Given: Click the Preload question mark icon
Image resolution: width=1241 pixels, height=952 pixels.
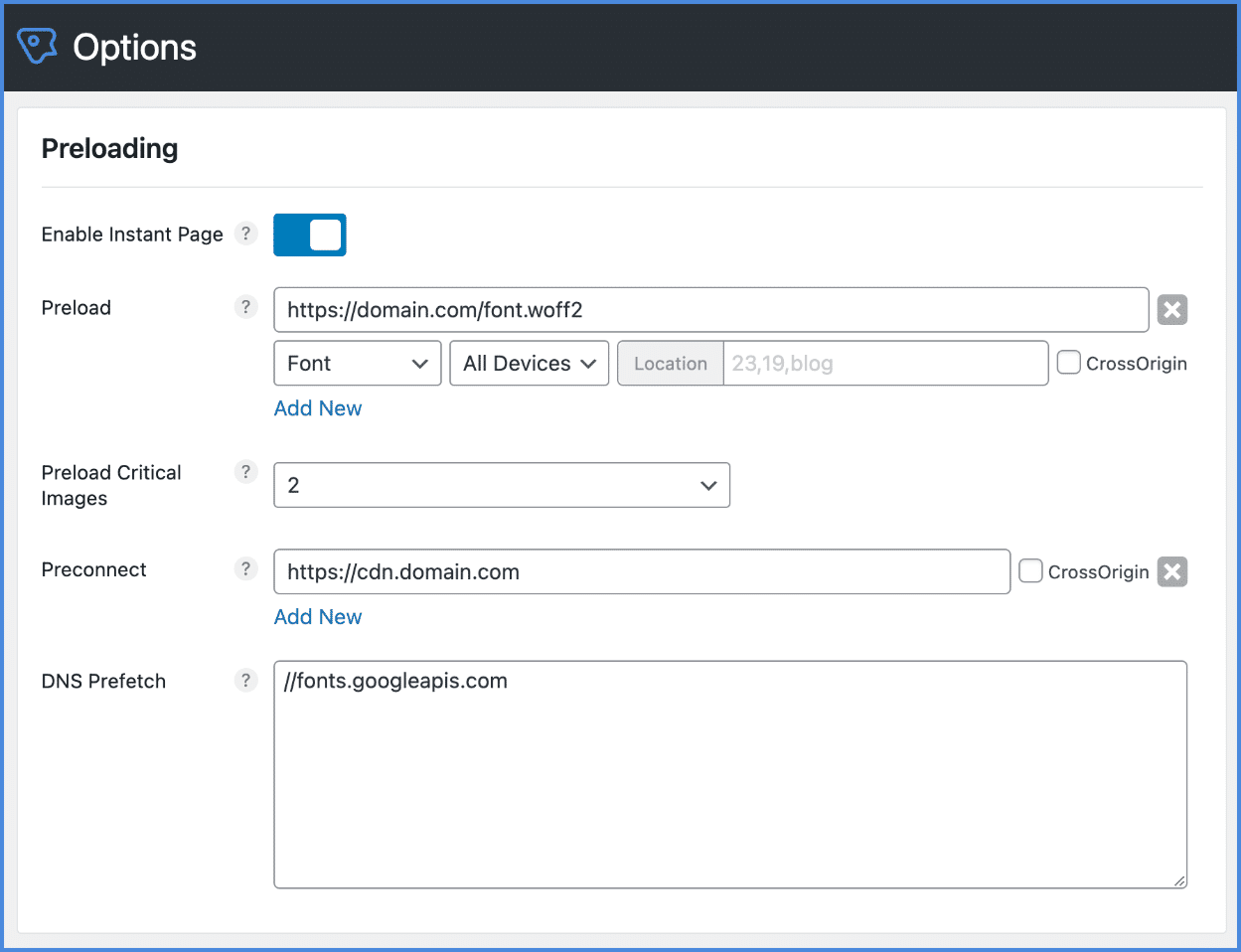Looking at the screenshot, I should coord(245,307).
